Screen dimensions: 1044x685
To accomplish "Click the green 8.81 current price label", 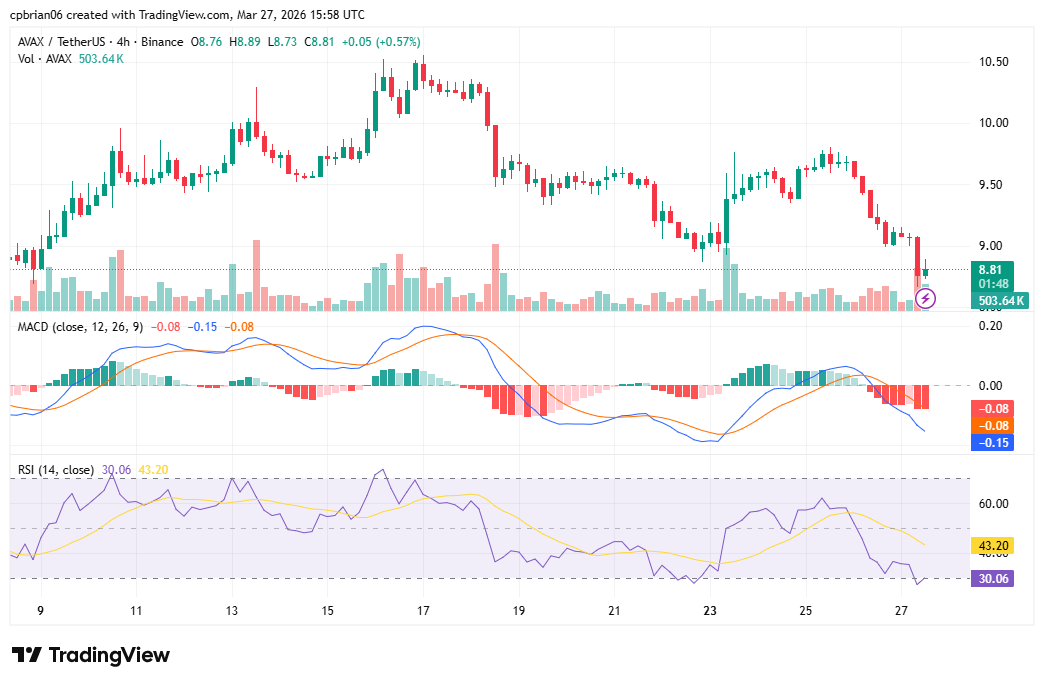I will [990, 269].
